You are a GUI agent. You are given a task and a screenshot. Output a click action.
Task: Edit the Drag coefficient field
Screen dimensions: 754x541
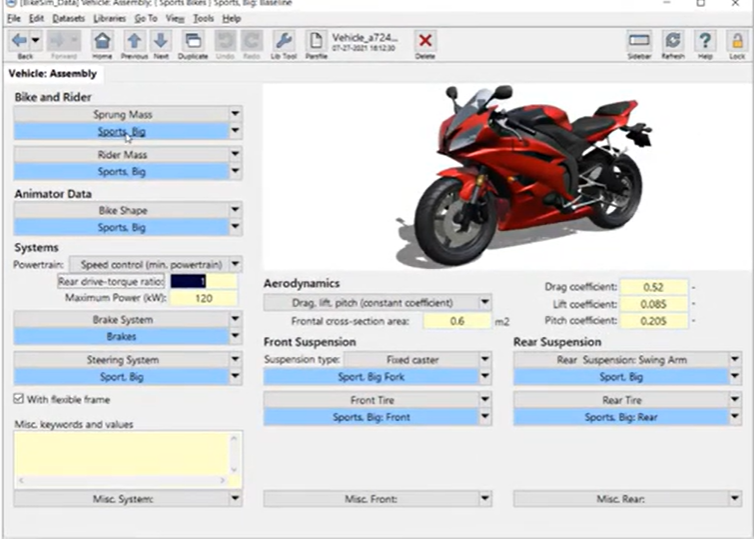[x=653, y=287]
